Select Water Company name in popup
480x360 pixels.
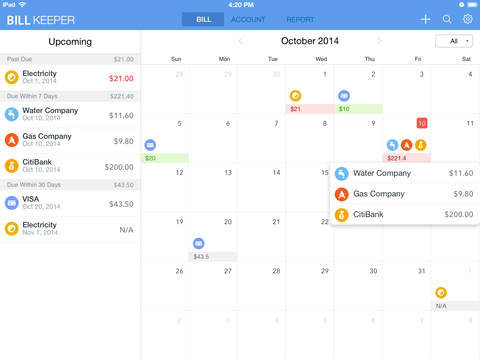[382, 173]
